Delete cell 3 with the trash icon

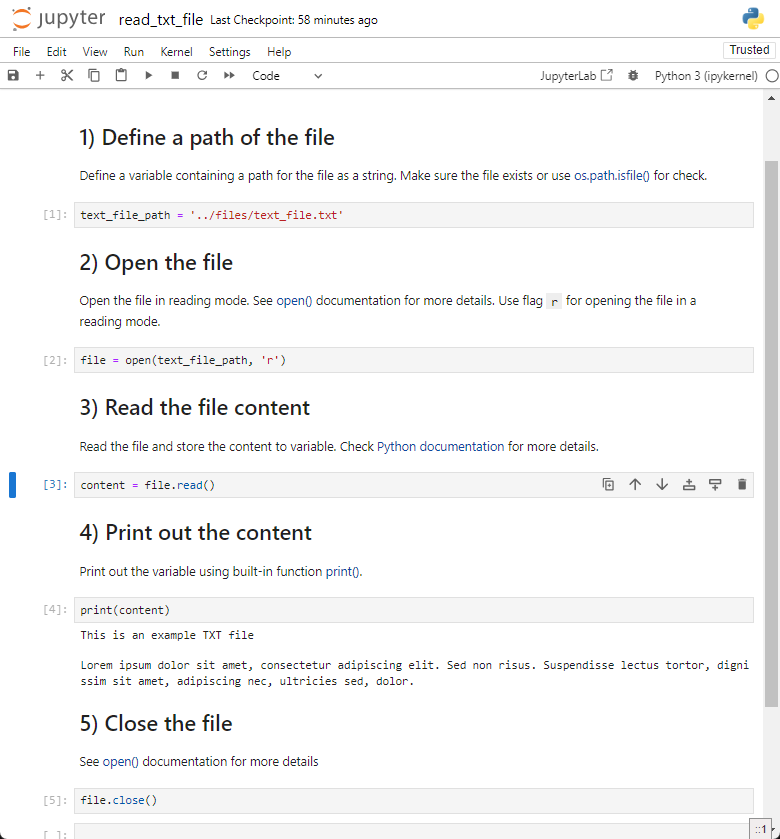click(x=742, y=485)
